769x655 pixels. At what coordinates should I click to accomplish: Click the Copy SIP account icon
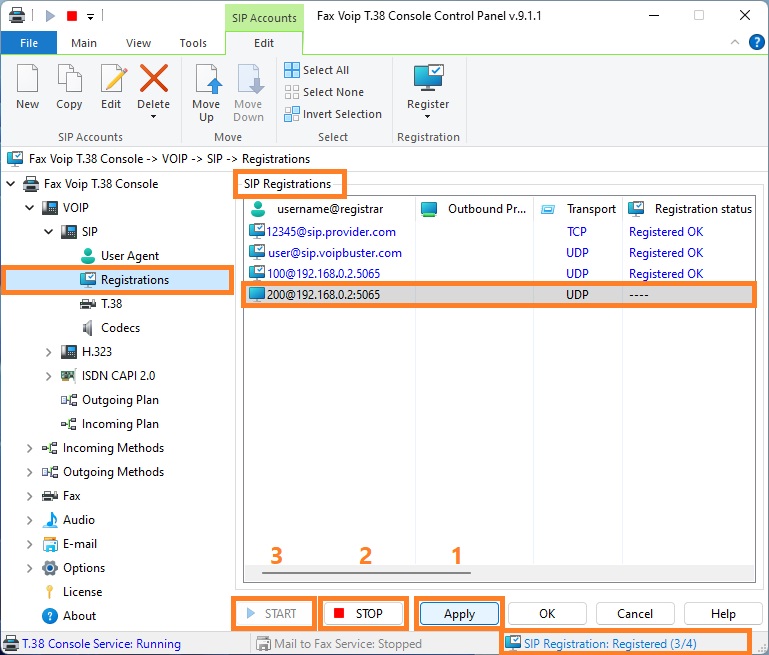(x=69, y=78)
